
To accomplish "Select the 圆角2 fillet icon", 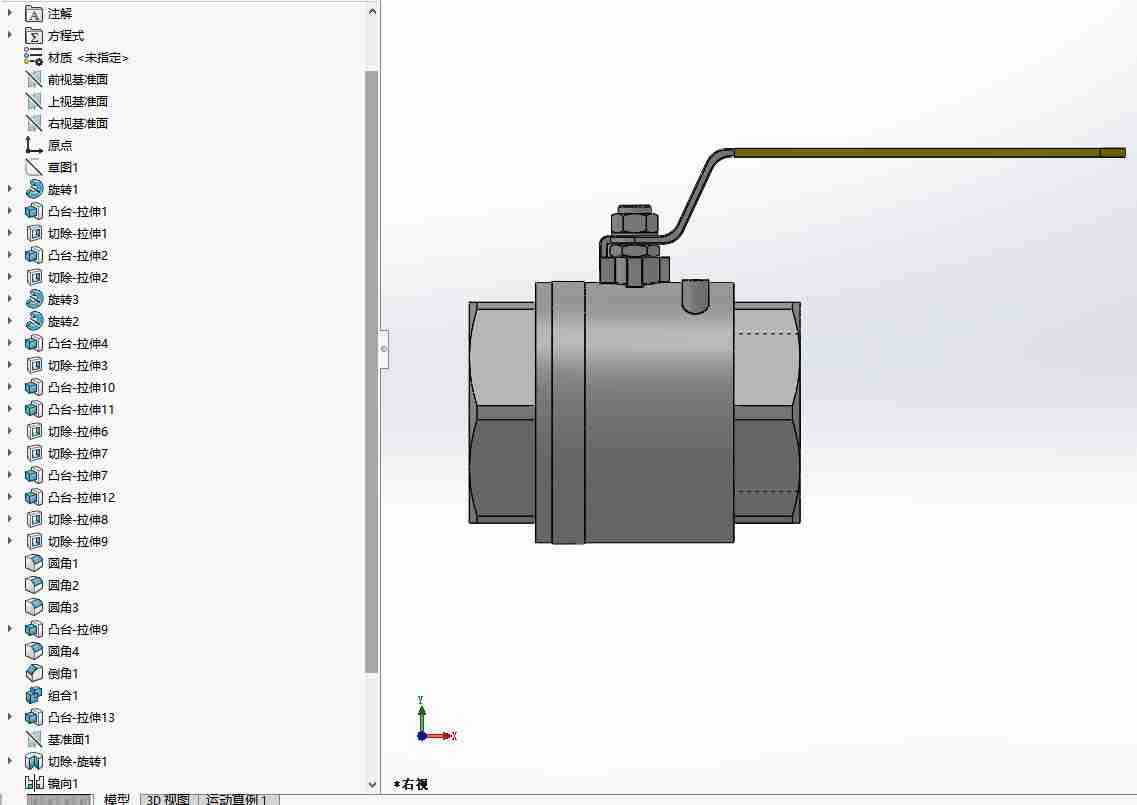I will pyautogui.click(x=33, y=585).
